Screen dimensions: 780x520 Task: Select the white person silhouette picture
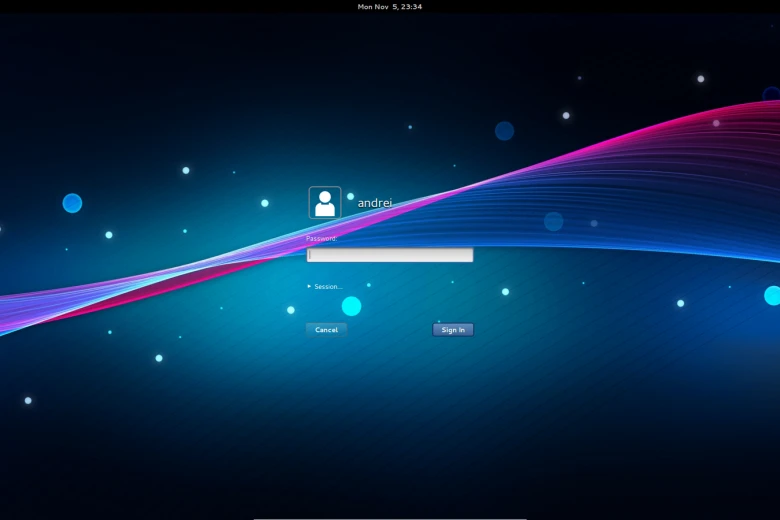325,204
